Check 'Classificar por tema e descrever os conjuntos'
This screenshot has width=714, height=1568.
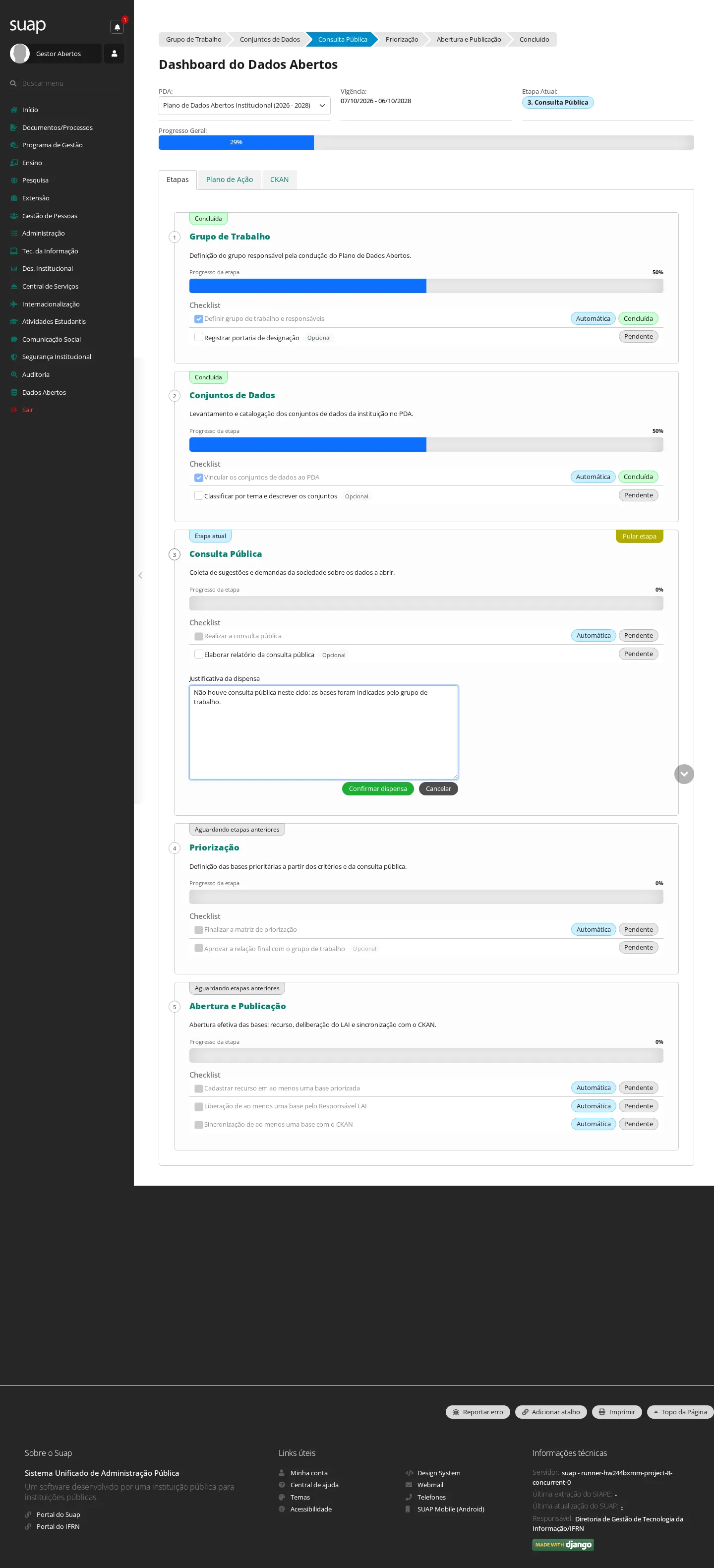pos(198,495)
